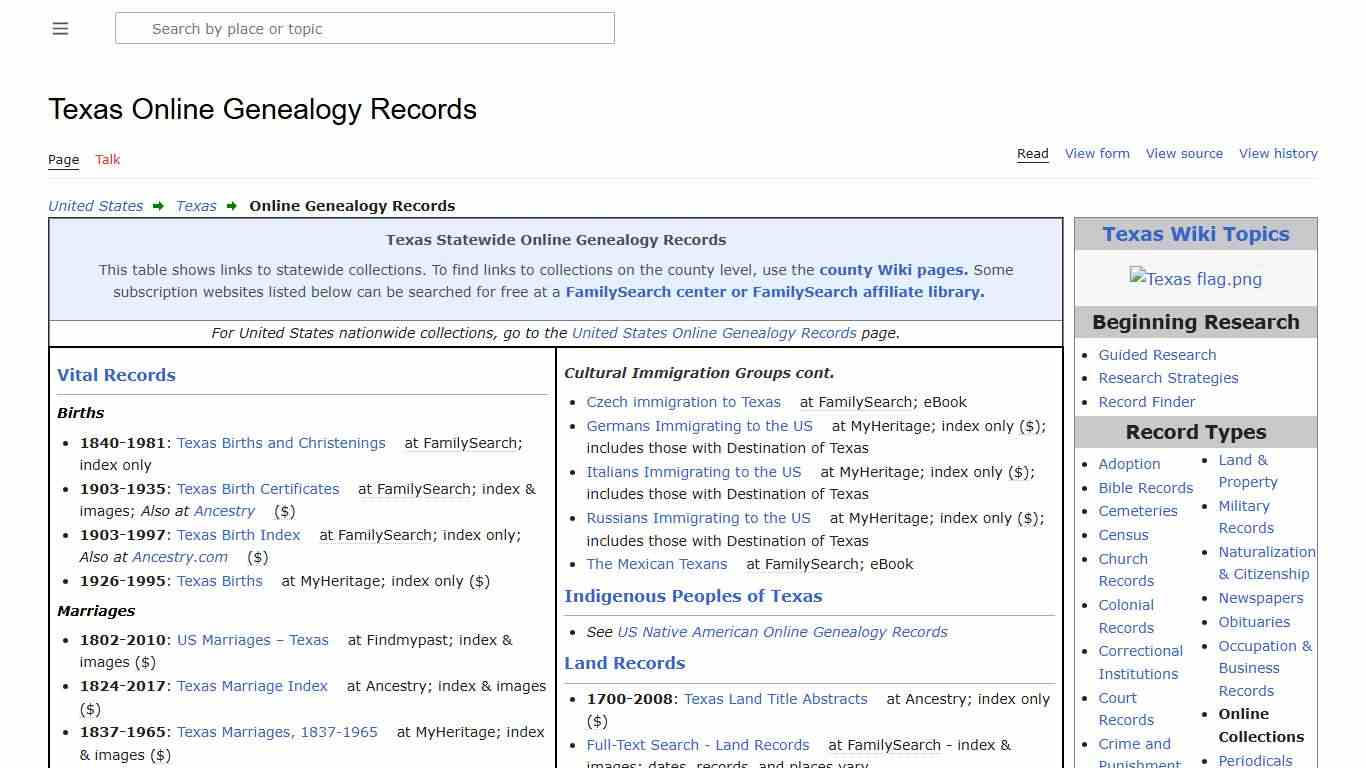Select the Page tab
The width and height of the screenshot is (1366, 768).
click(63, 160)
